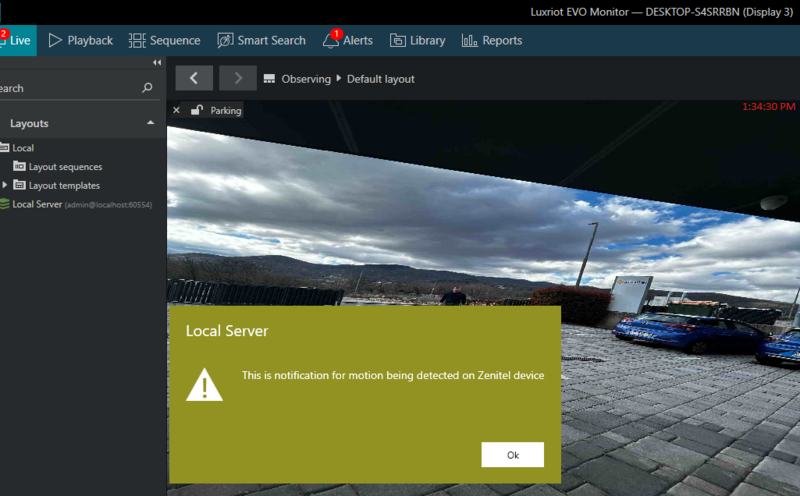Image resolution: width=800 pixels, height=496 pixels.
Task: Switch to the Live tab
Action: point(17,40)
